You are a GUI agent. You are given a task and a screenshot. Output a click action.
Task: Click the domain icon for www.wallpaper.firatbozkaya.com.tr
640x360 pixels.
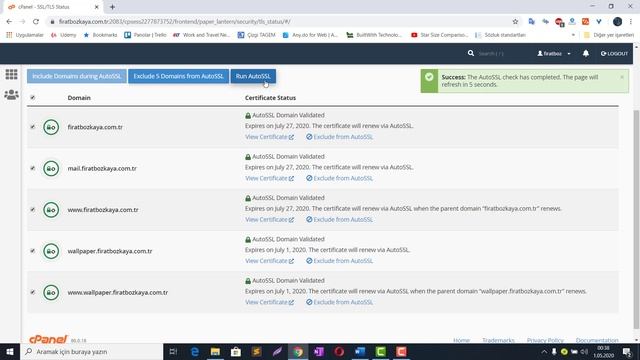point(51,292)
